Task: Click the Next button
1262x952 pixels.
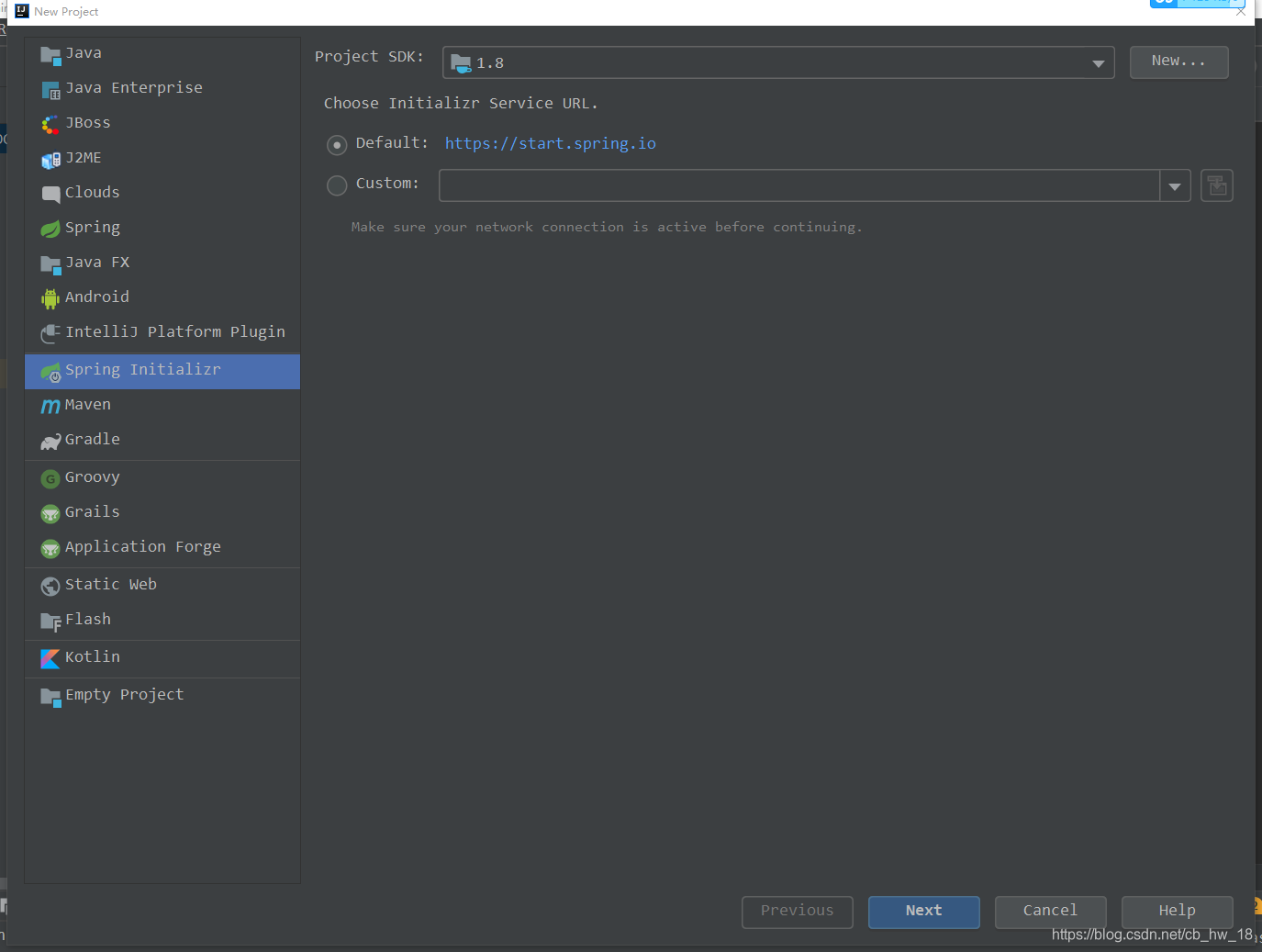Action: coord(923,912)
